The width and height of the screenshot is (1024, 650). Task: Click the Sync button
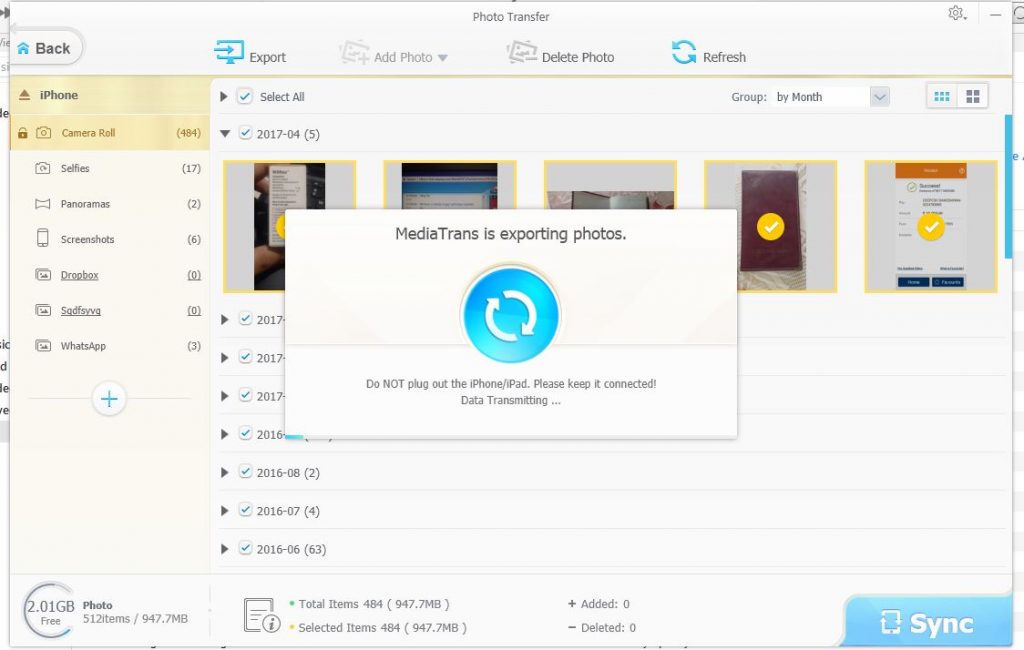point(927,623)
